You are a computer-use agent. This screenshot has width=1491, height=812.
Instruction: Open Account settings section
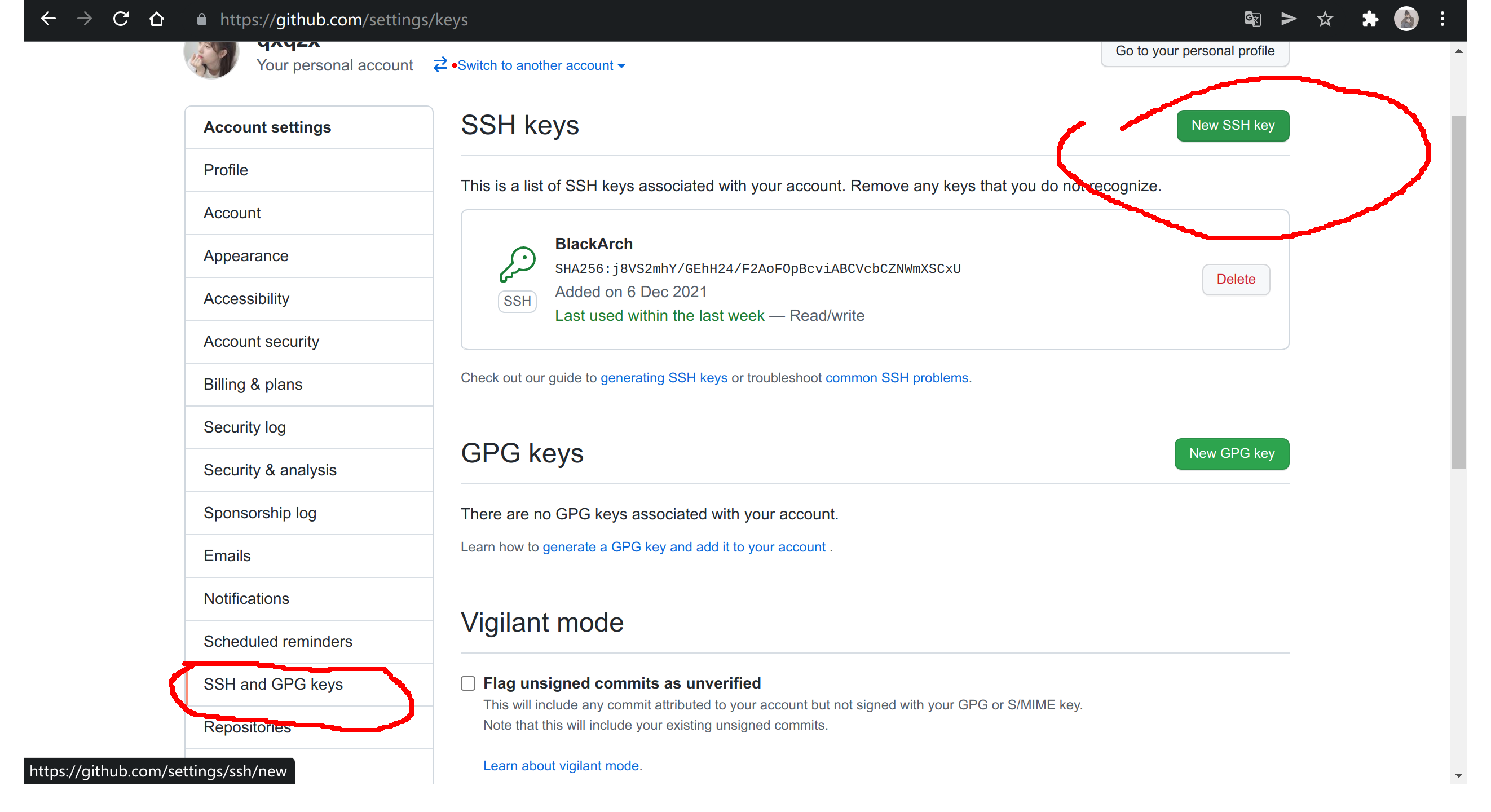[x=308, y=213]
